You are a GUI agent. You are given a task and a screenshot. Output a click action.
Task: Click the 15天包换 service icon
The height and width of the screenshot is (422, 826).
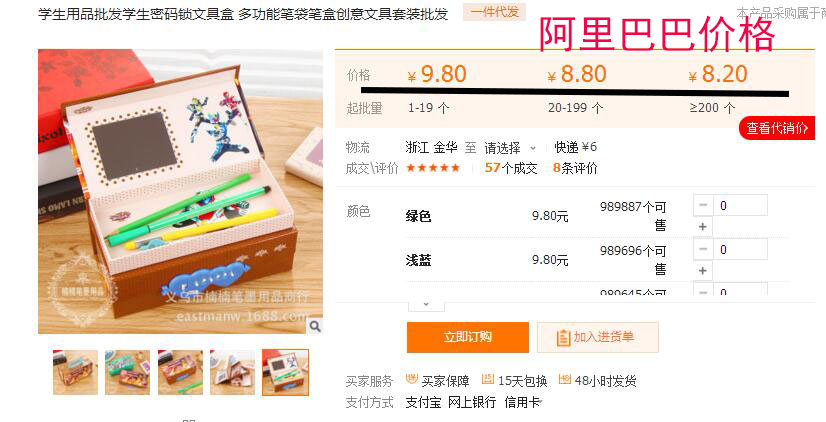[x=488, y=379]
